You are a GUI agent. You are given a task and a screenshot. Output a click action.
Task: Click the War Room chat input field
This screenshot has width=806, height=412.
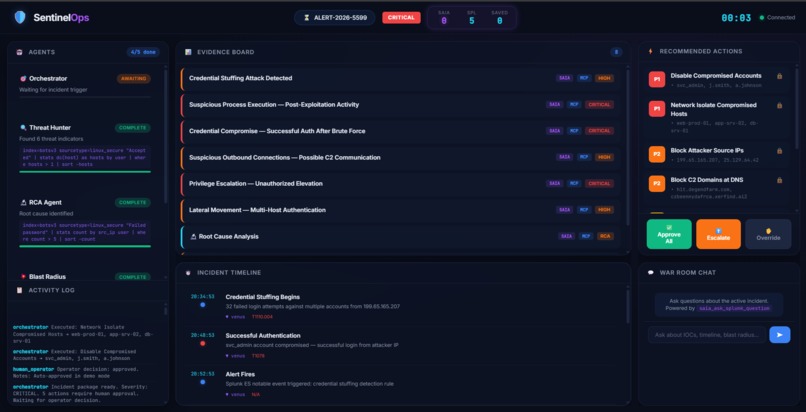coord(707,334)
